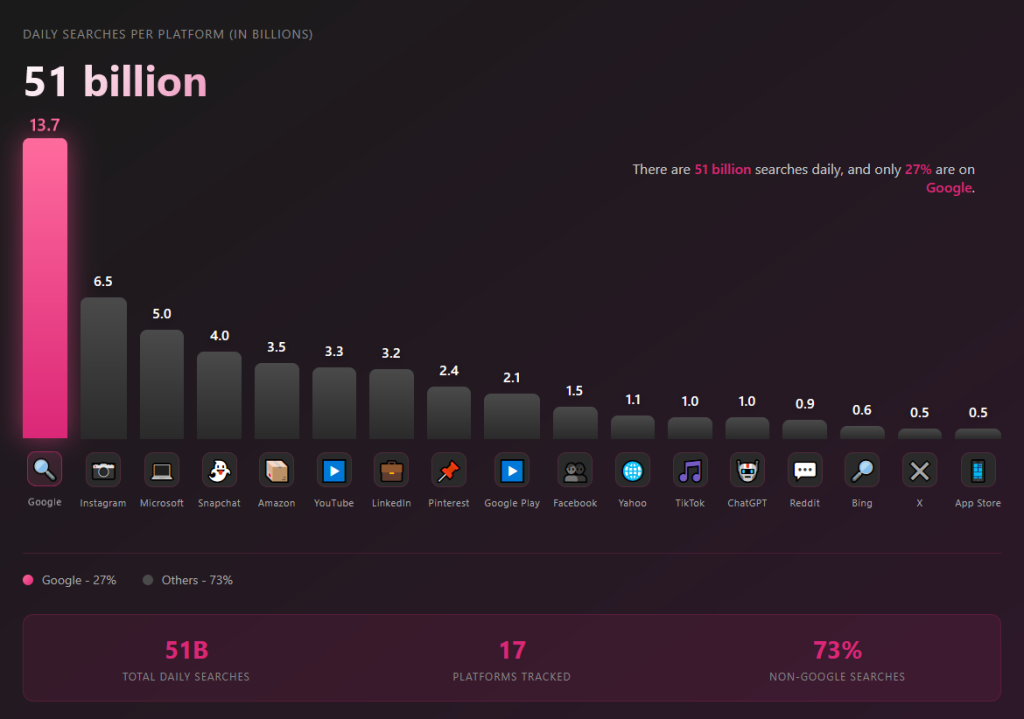Viewport: 1024px width, 719px height.
Task: Click the Facebook people icon
Action: (x=575, y=471)
